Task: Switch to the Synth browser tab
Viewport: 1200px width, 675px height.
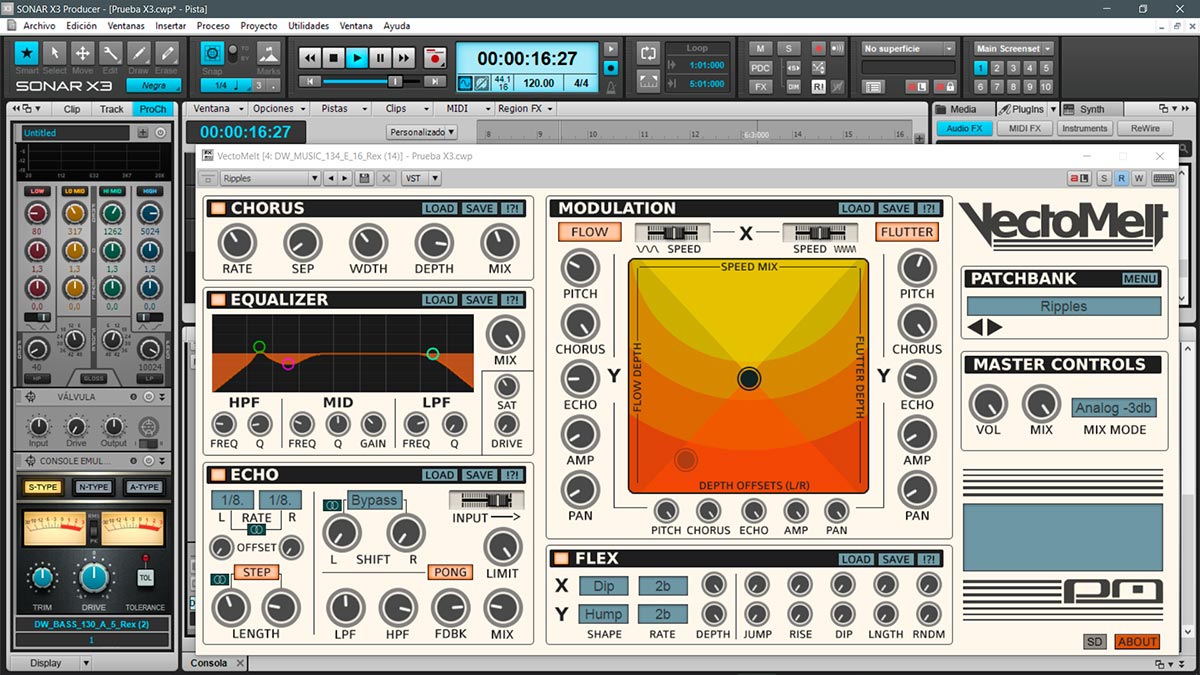Action: 1092,109
